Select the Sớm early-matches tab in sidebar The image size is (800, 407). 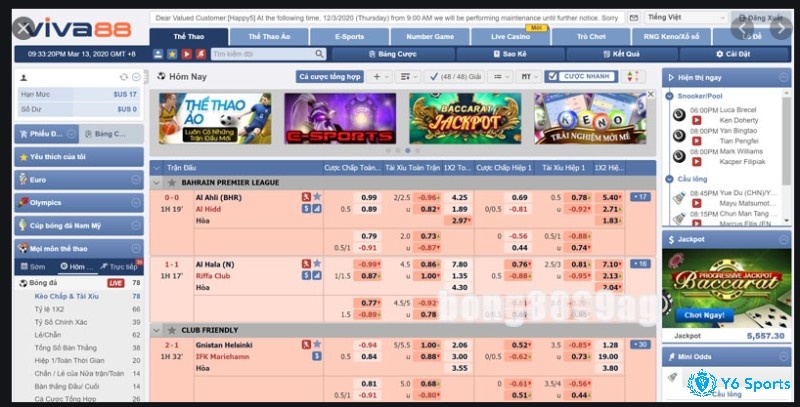pos(34,266)
